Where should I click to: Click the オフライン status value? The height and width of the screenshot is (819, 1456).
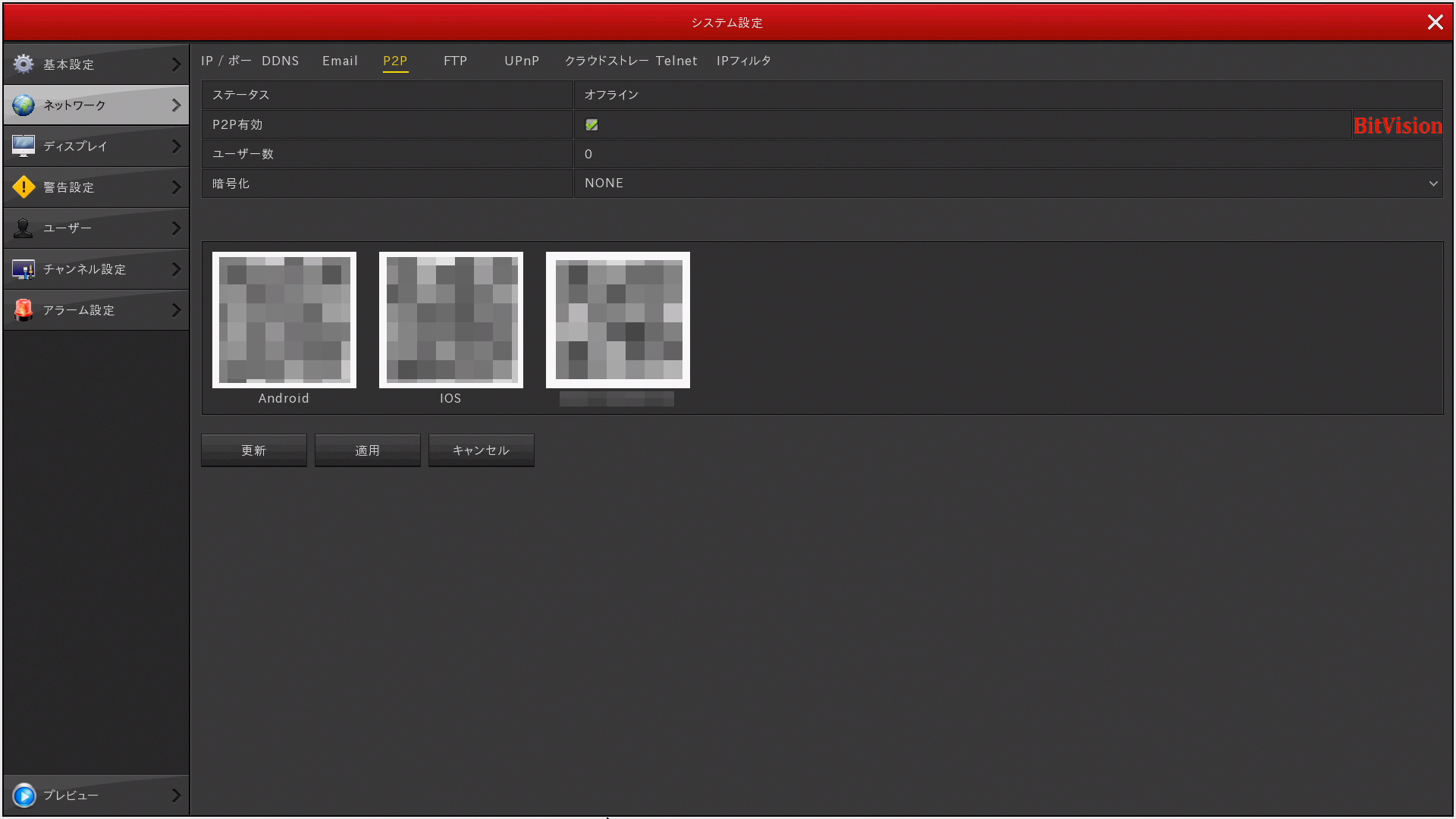tap(612, 95)
